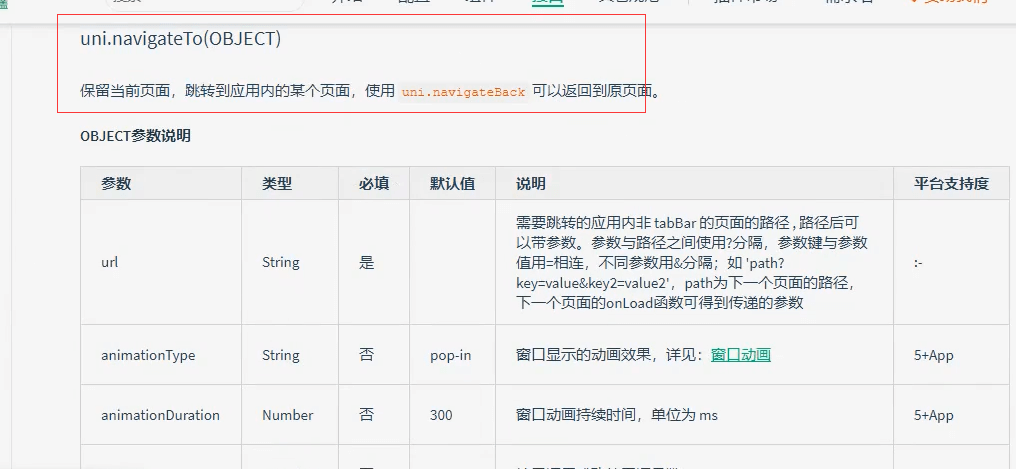The image size is (1016, 469).
Task: Click the 保留当前页面 description sentence
Action: pyautogui.click(x=372, y=92)
